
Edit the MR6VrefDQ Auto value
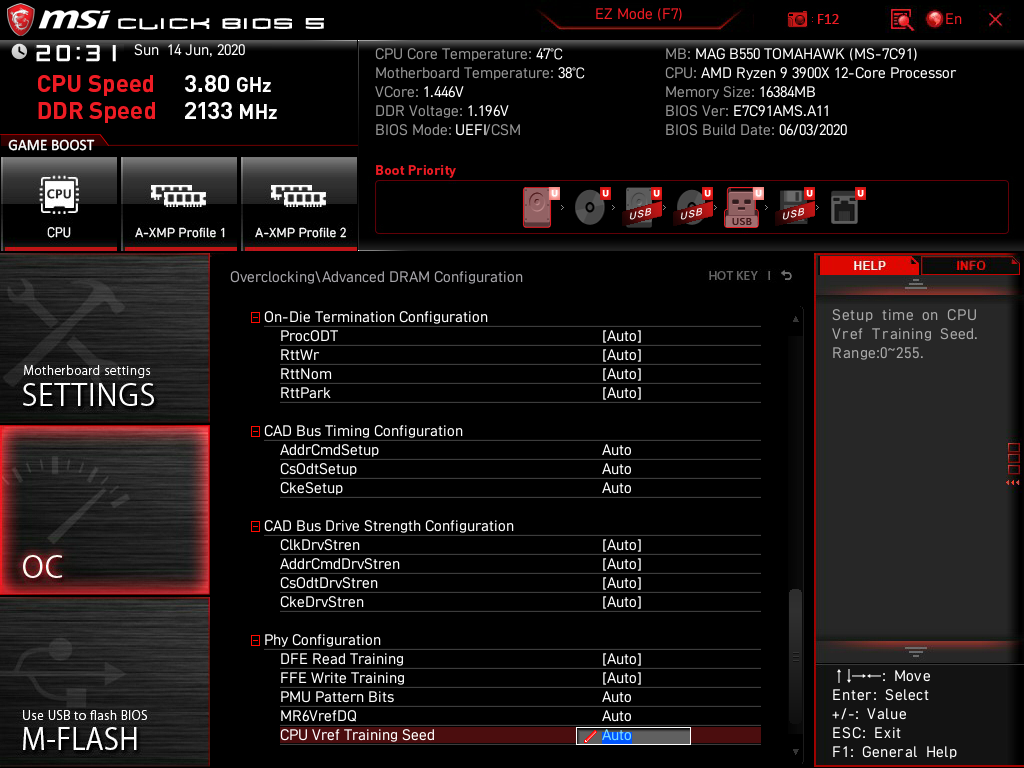point(616,716)
